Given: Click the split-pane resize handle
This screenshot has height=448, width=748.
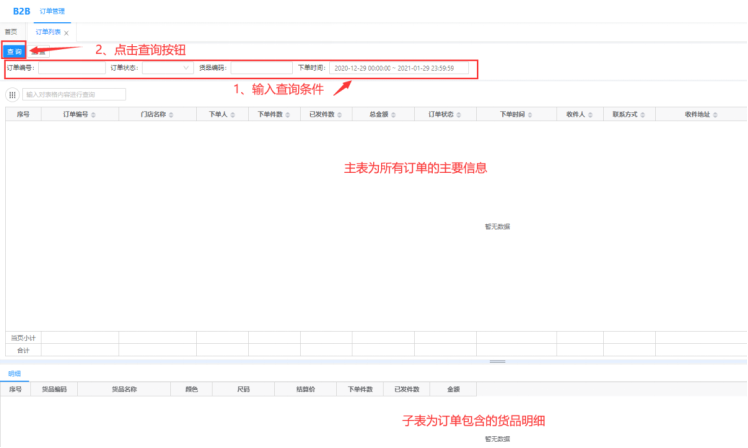Looking at the screenshot, I should 496,362.
